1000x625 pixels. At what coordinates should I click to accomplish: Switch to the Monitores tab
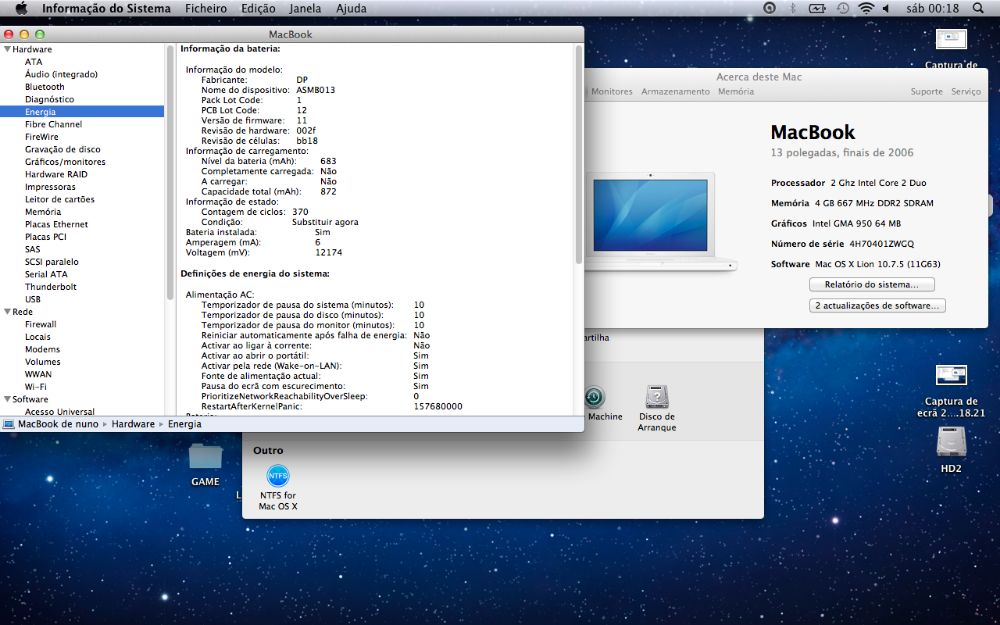[612, 92]
